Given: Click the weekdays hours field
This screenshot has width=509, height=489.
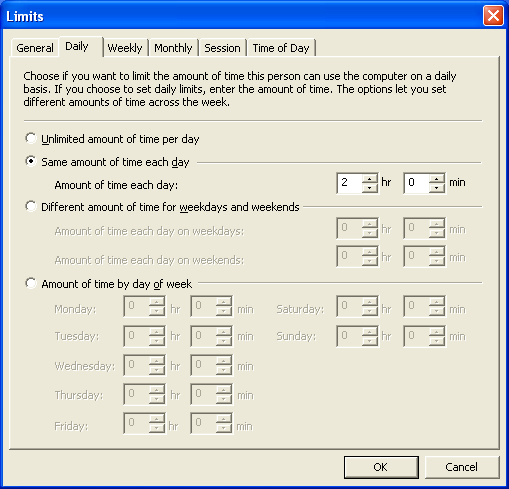Looking at the screenshot, I should point(349,228).
